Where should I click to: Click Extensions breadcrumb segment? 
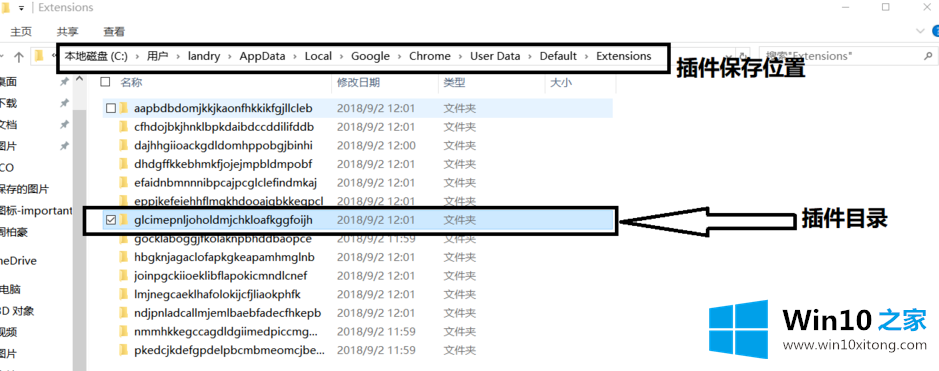623,56
